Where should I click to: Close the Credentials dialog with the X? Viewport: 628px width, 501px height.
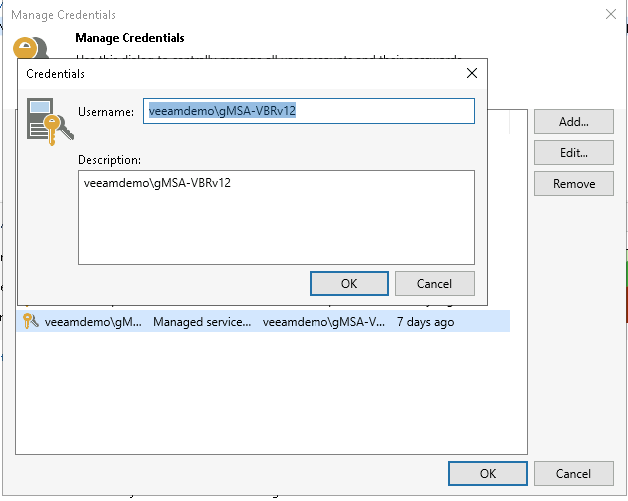(x=472, y=74)
